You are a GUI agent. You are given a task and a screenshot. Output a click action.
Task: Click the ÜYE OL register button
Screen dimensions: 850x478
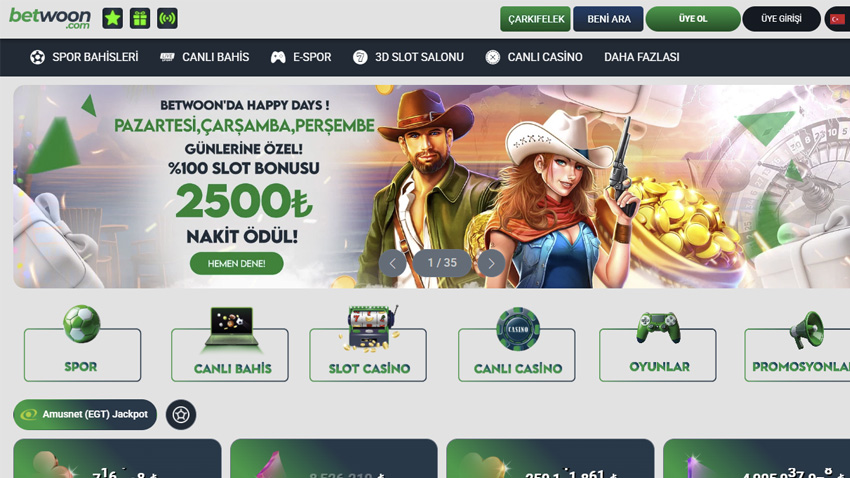coord(693,19)
